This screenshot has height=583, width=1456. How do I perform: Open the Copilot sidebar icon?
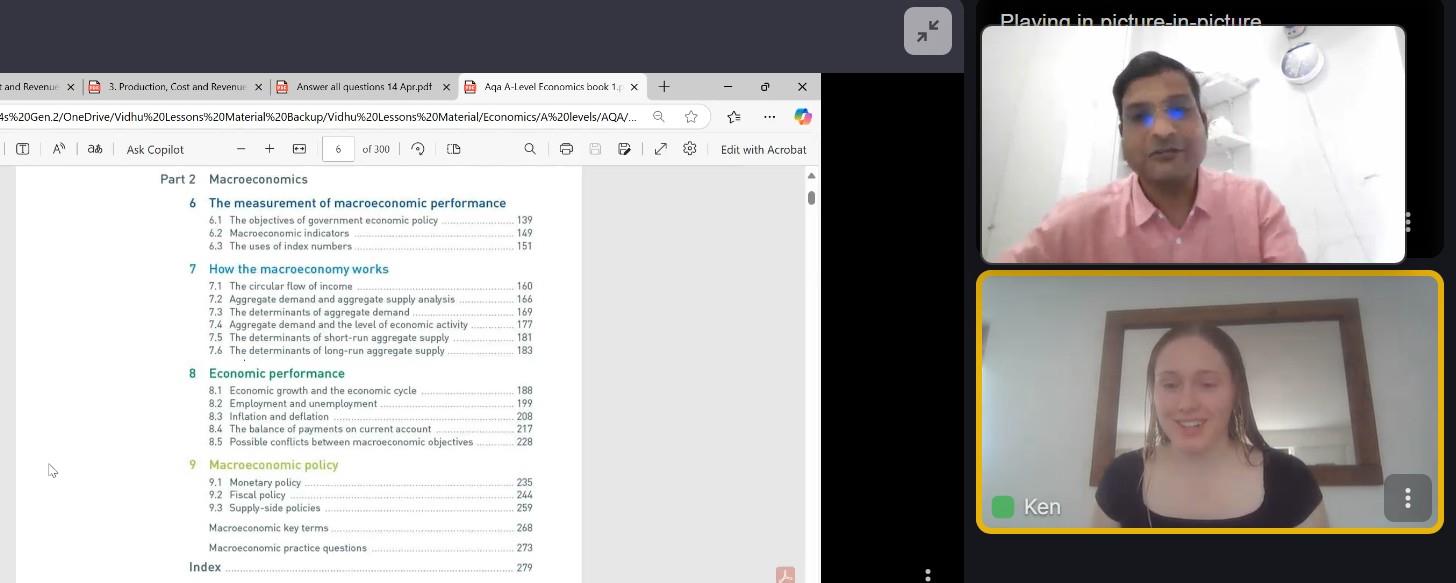tap(802, 116)
